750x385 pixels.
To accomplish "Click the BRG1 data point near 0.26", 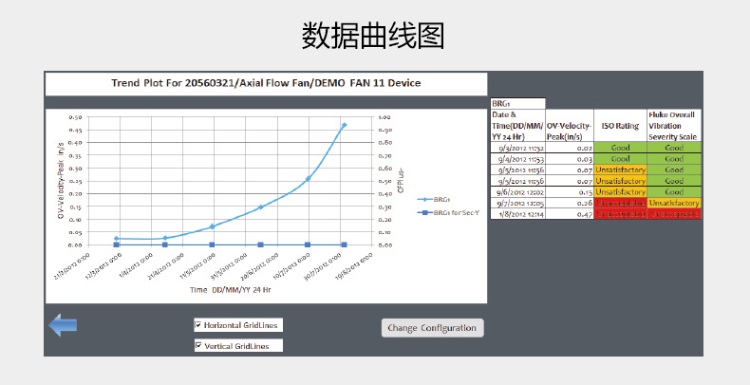I will coord(308,179).
